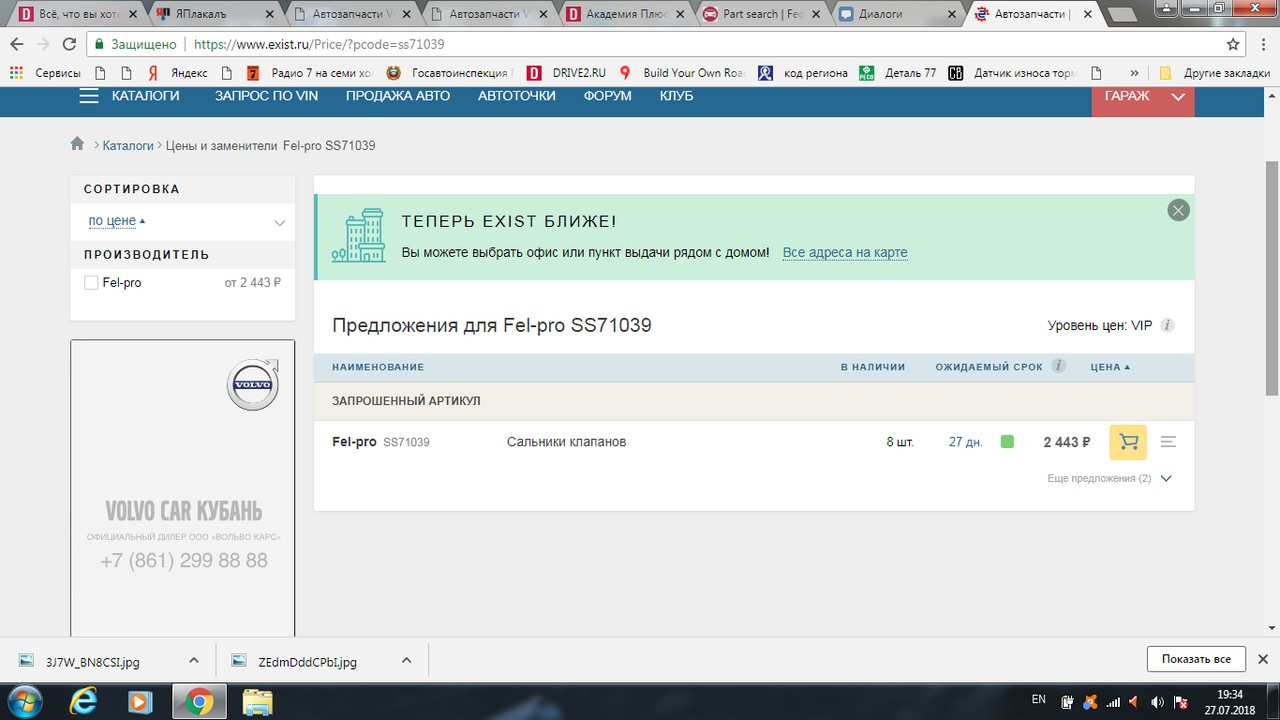1280x720 pixels.
Task: Open the DRIVE2.RU bookmark
Action: click(x=567, y=73)
